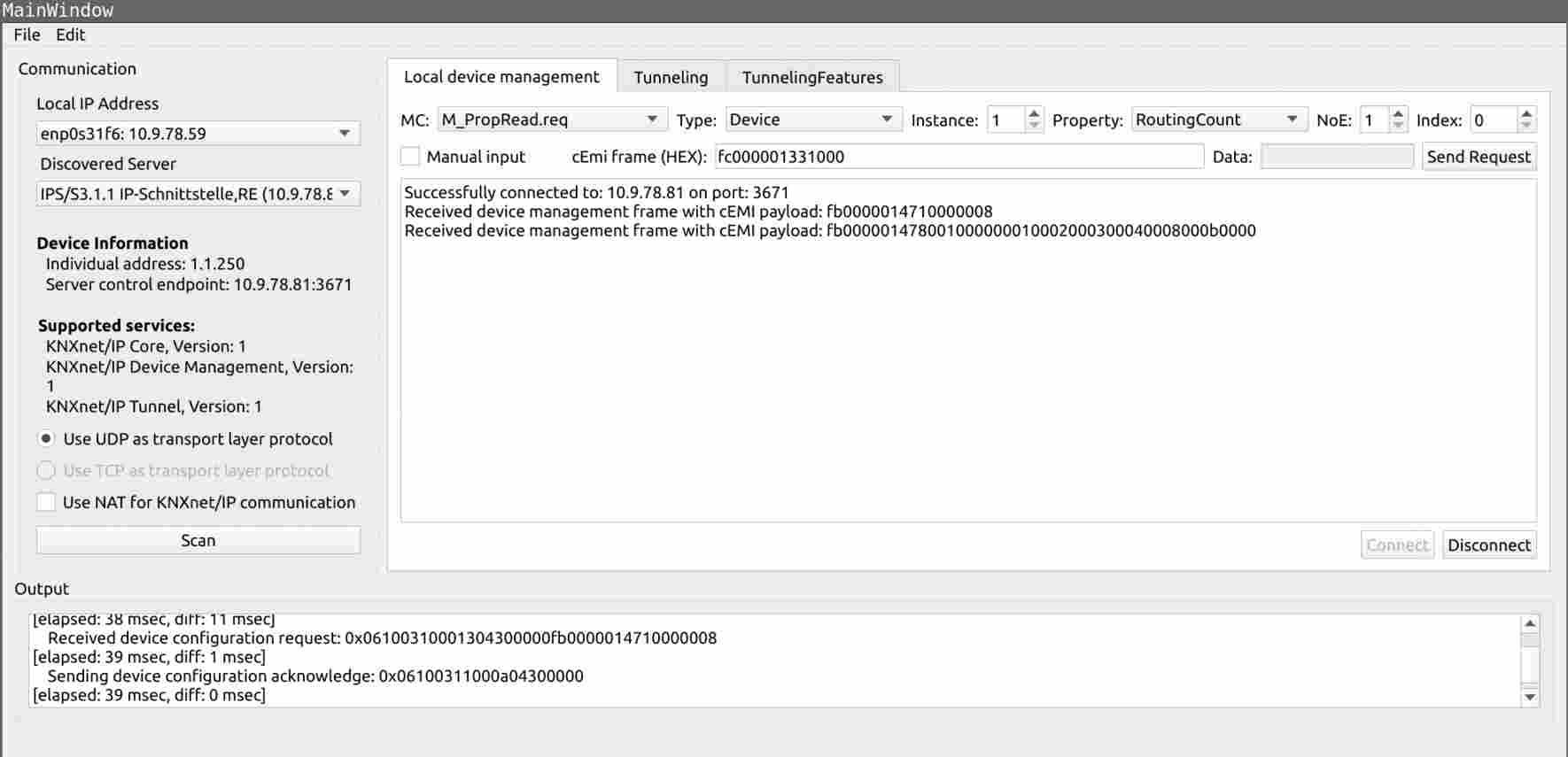Screen dimensions: 1568x757
Task: Click the log line with payload fb0000014710000008
Action: coord(698,212)
